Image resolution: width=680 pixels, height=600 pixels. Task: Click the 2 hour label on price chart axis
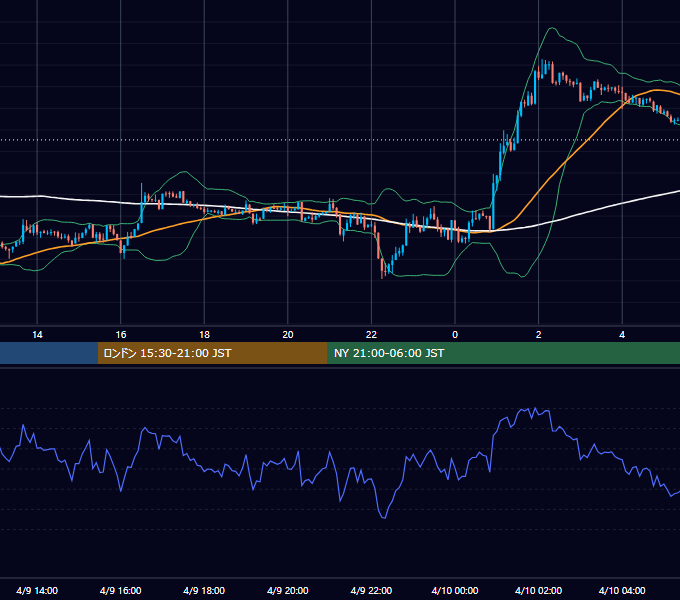[539, 335]
